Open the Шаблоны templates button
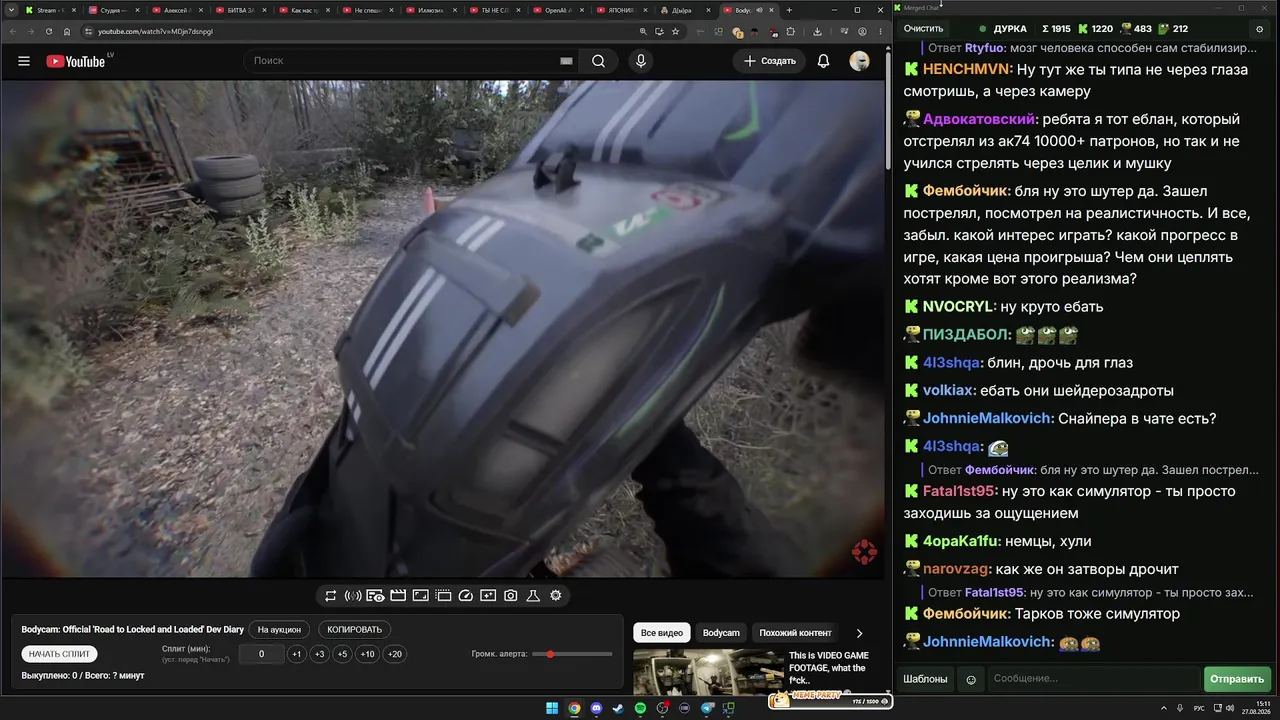Image resolution: width=1280 pixels, height=720 pixels. pos(925,679)
